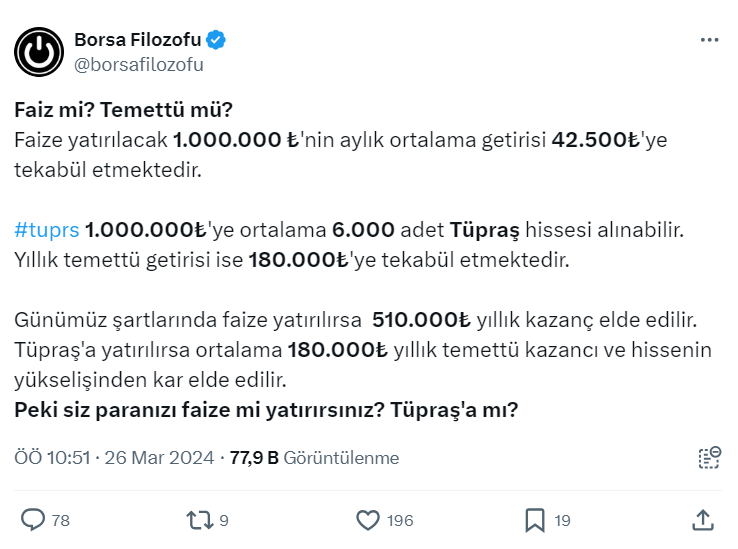Follow the #tuprs hashtag link

(46, 231)
